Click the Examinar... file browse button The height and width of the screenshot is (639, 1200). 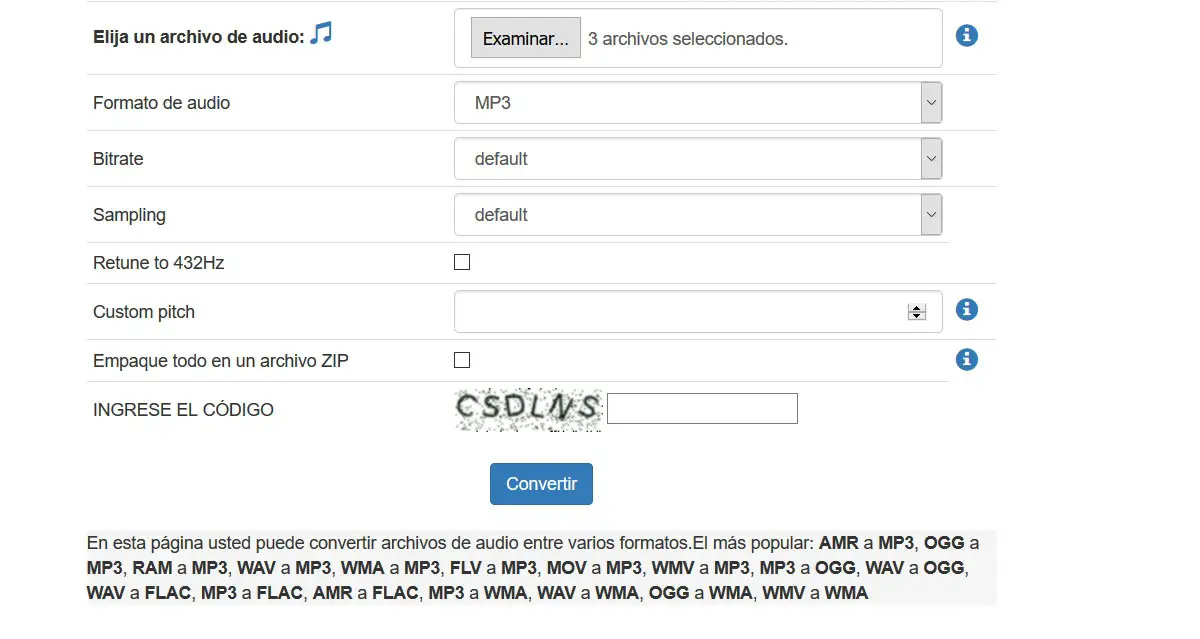click(525, 39)
